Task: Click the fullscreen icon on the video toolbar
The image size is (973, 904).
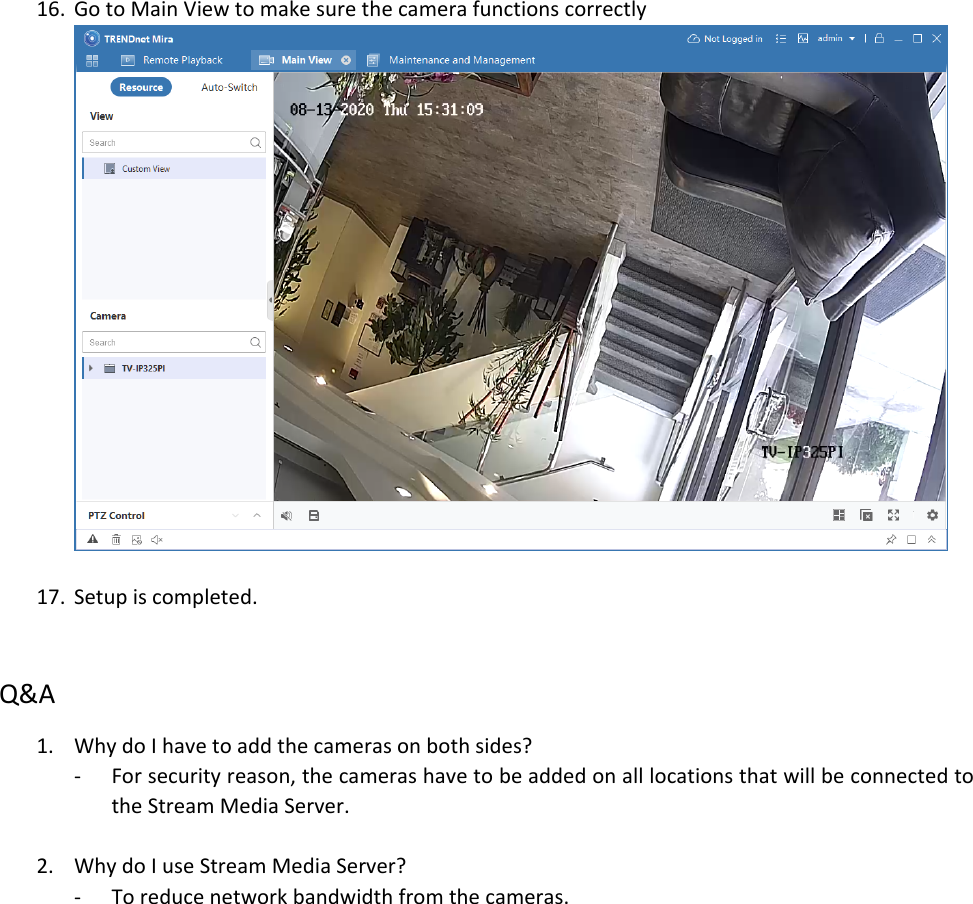Action: coord(893,515)
